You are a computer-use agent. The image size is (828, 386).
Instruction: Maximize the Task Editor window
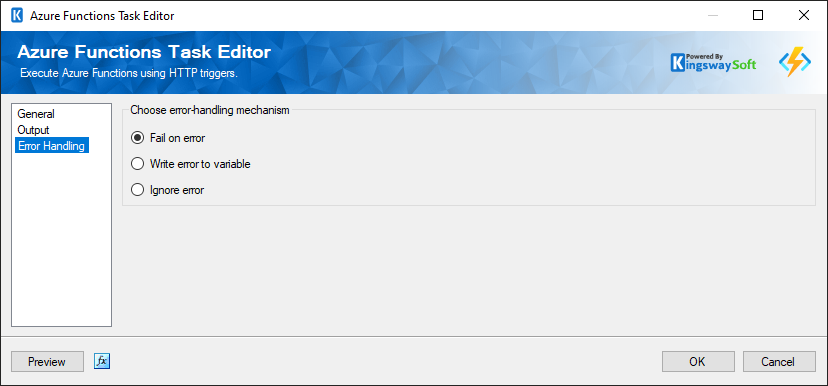[x=758, y=15]
